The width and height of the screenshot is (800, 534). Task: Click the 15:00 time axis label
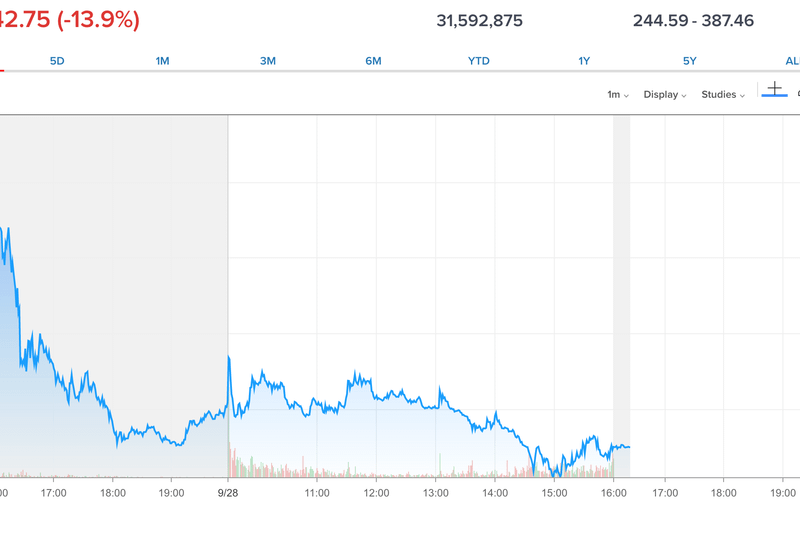tap(554, 492)
